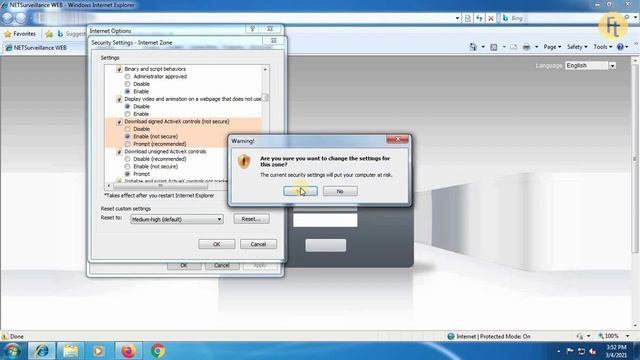Screen dimensions: 640x360
Task: Click the Add to Favorites Bar icon
Action: [x=49, y=34]
